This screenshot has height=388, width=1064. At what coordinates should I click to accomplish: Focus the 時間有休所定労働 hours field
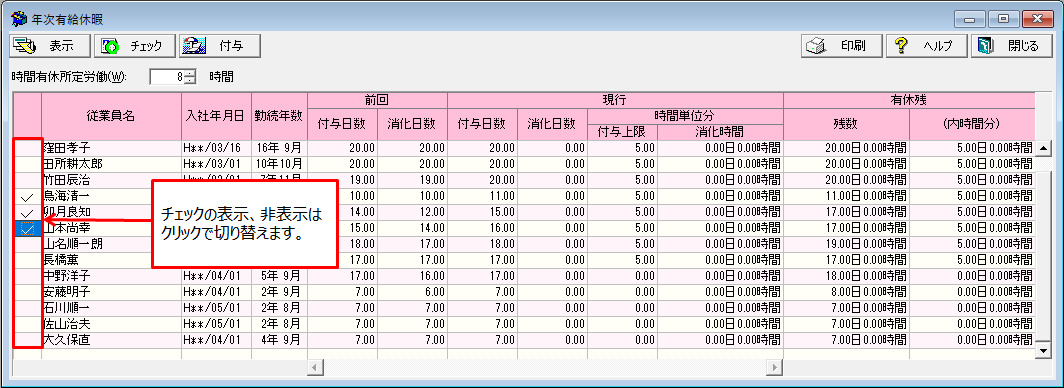tap(167, 77)
